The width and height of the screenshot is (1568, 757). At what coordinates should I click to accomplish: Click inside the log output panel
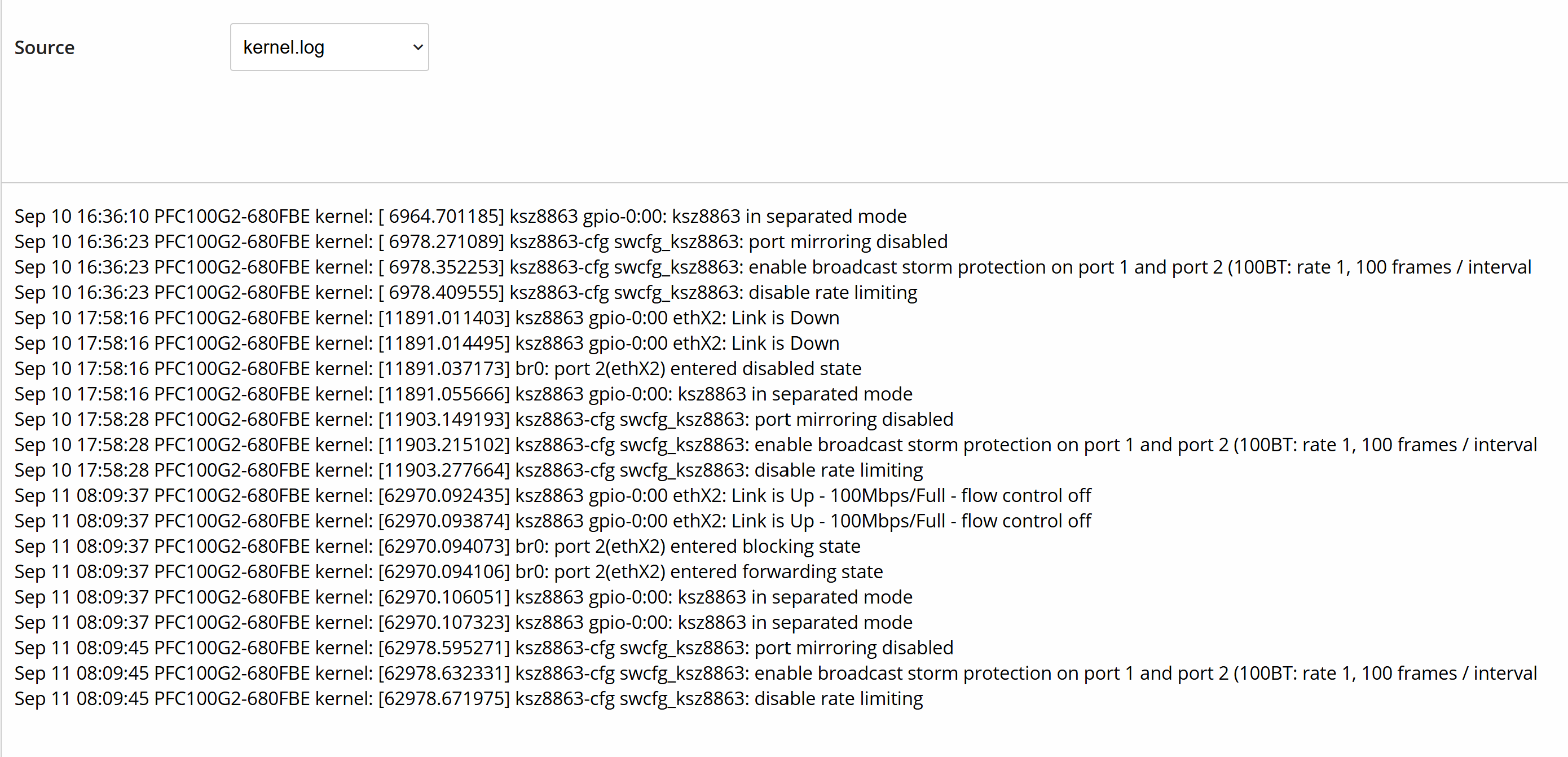point(784,456)
